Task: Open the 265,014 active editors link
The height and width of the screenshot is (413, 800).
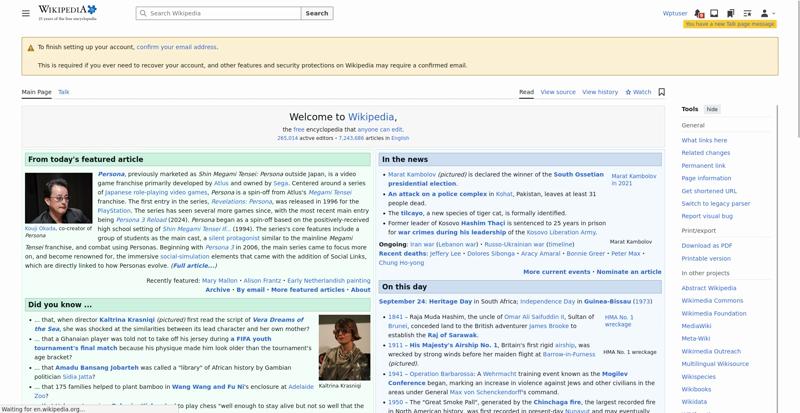Action: [x=288, y=138]
